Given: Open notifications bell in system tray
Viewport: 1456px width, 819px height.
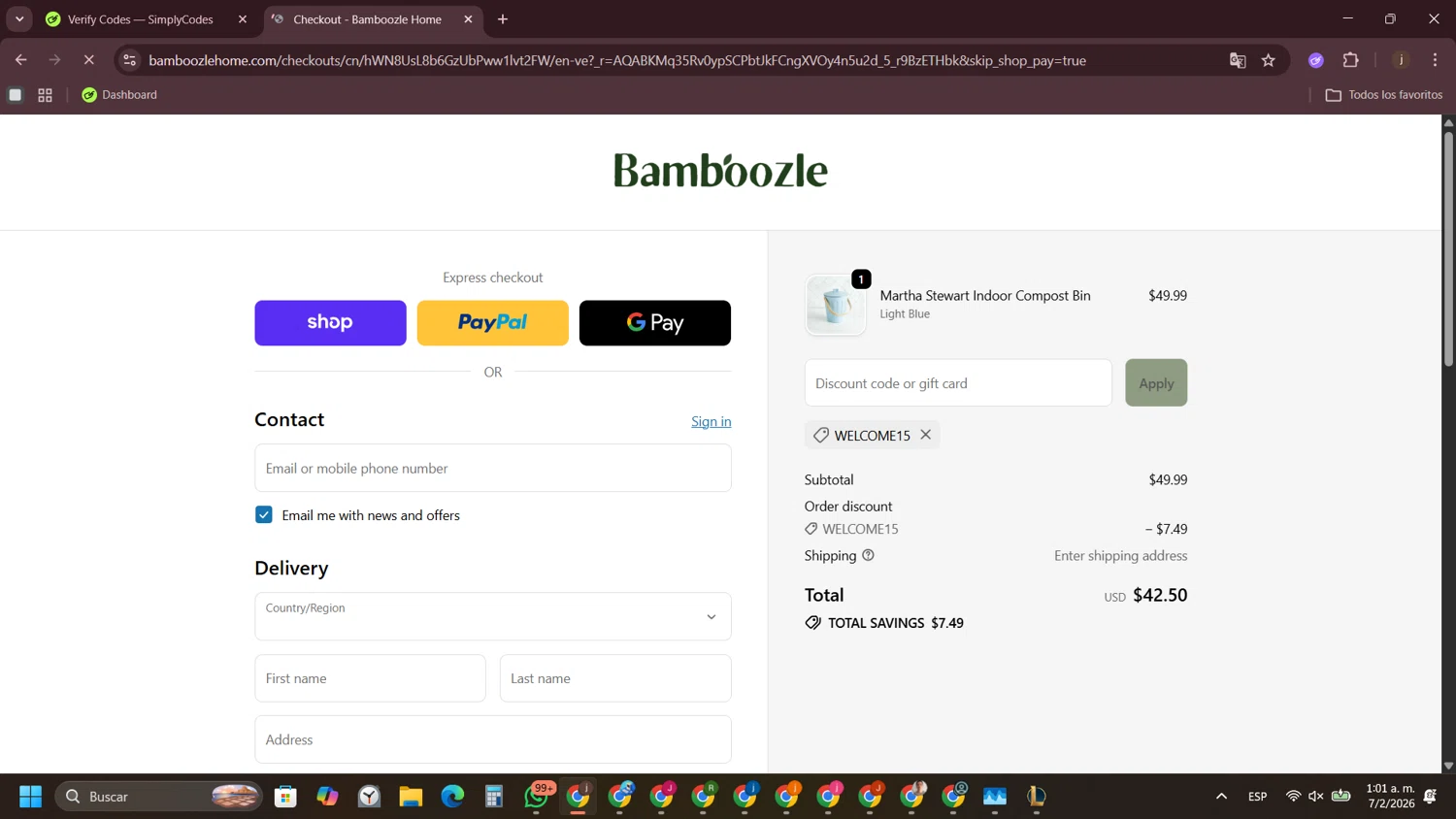Looking at the screenshot, I should click(x=1430, y=797).
